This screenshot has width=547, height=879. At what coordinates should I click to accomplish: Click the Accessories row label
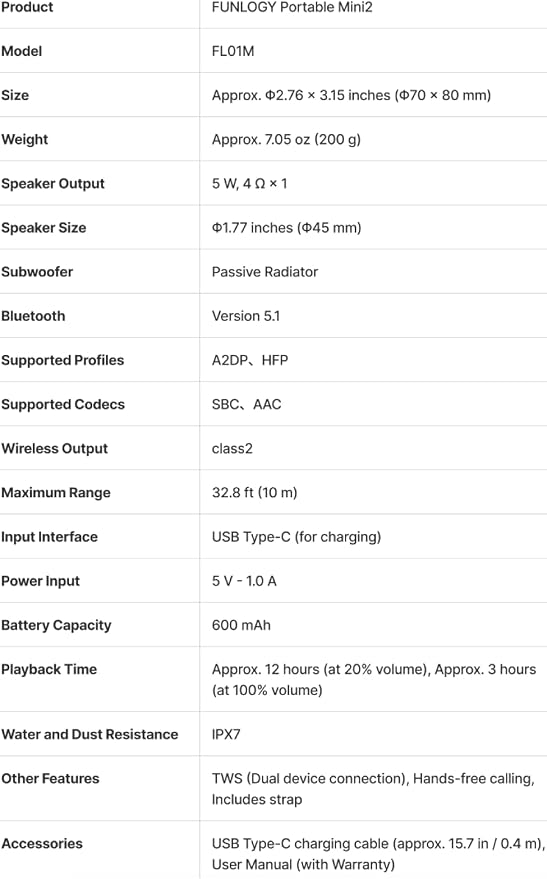(41, 844)
